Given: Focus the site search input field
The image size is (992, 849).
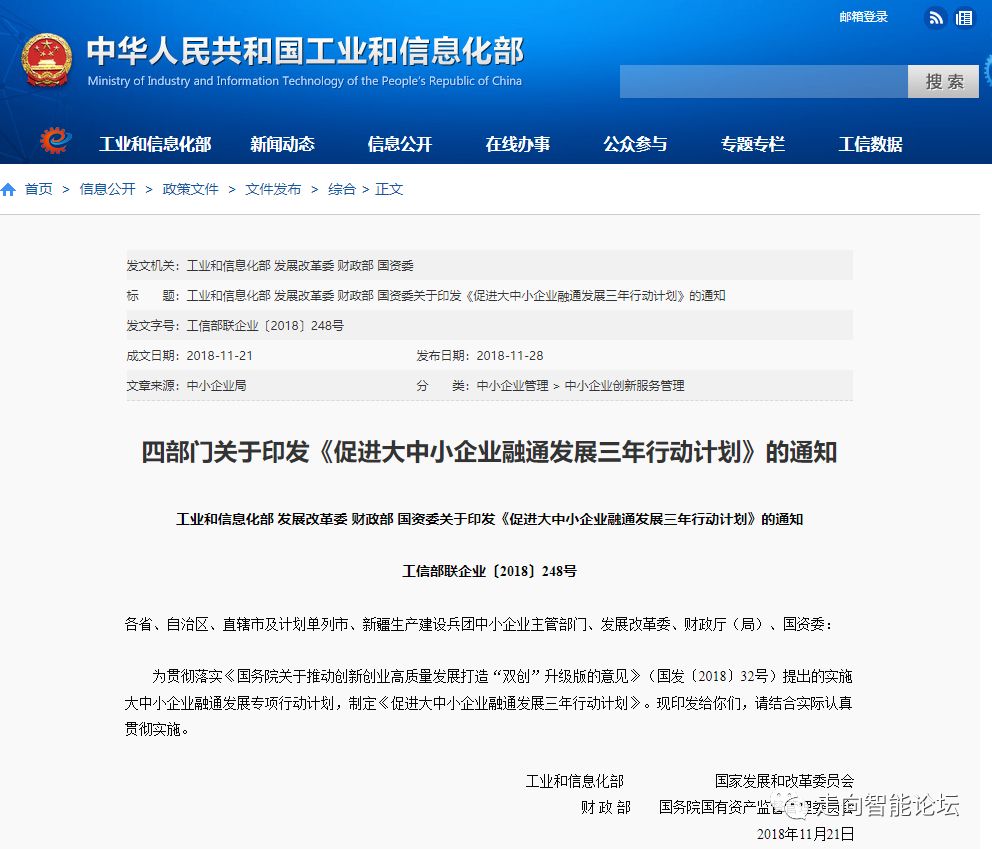Looking at the screenshot, I should click(x=764, y=82).
